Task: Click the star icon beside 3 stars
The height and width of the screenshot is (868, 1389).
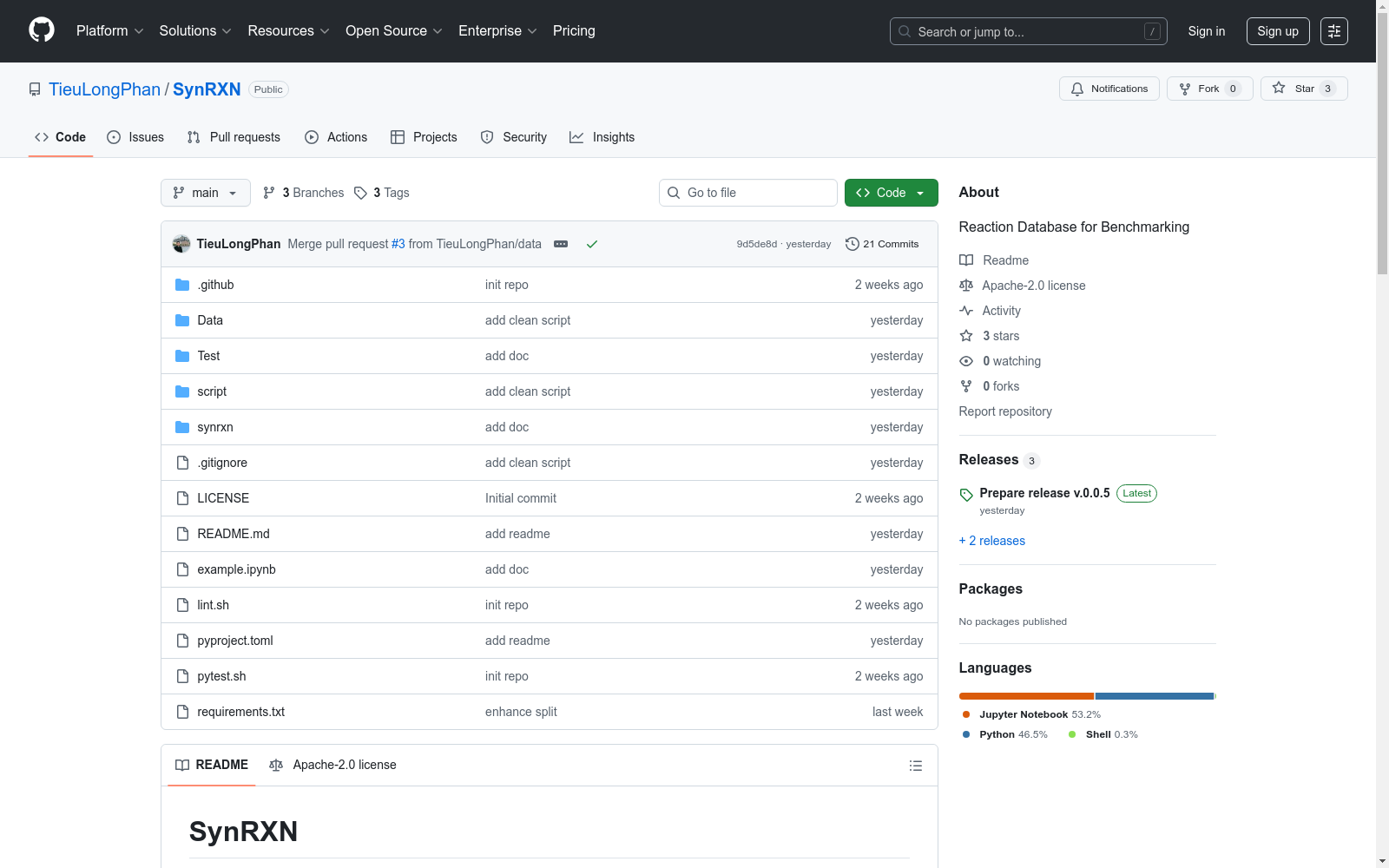Action: [x=966, y=336]
